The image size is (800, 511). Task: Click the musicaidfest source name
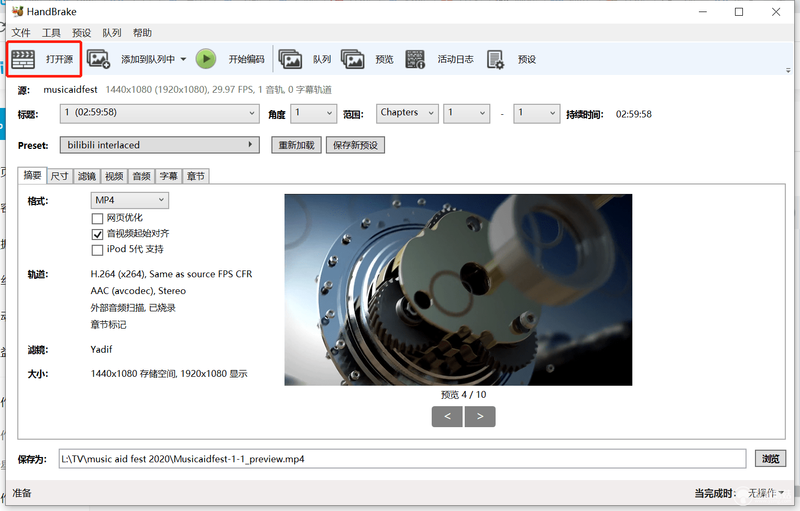pos(70,89)
